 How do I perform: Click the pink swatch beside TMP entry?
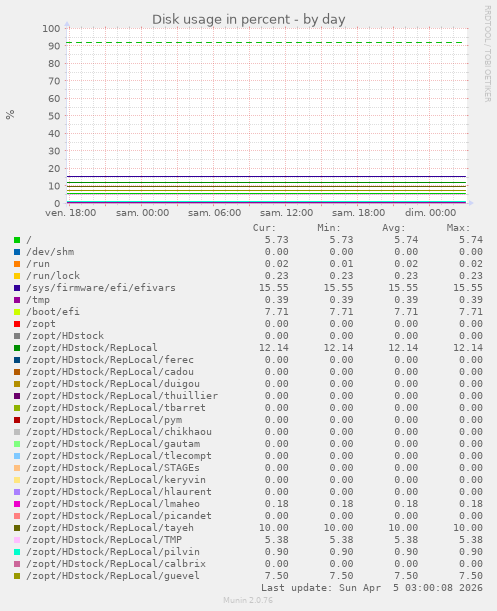[17, 540]
